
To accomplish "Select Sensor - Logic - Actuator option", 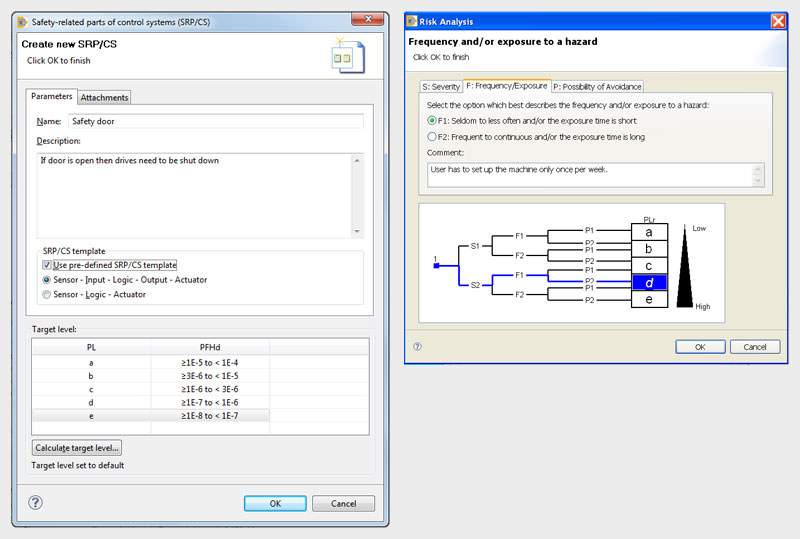I will click(47, 295).
